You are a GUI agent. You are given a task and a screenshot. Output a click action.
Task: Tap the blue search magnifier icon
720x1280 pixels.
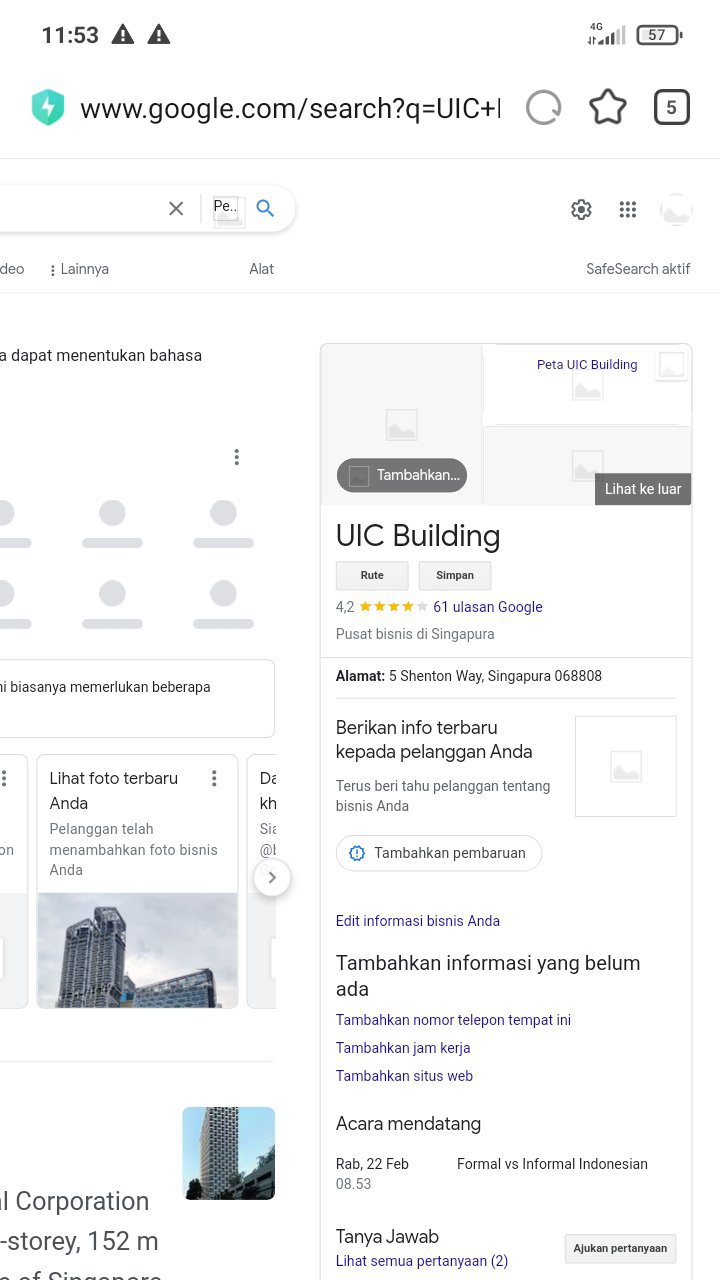[265, 208]
